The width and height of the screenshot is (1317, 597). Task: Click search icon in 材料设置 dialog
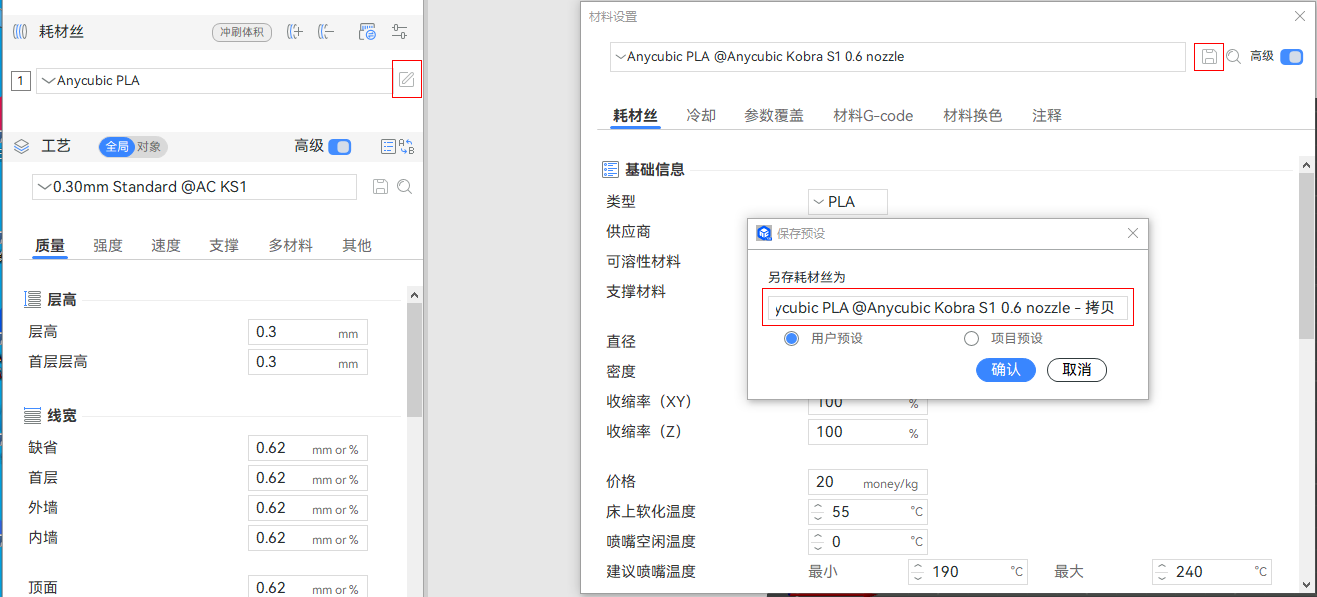[x=1234, y=57]
